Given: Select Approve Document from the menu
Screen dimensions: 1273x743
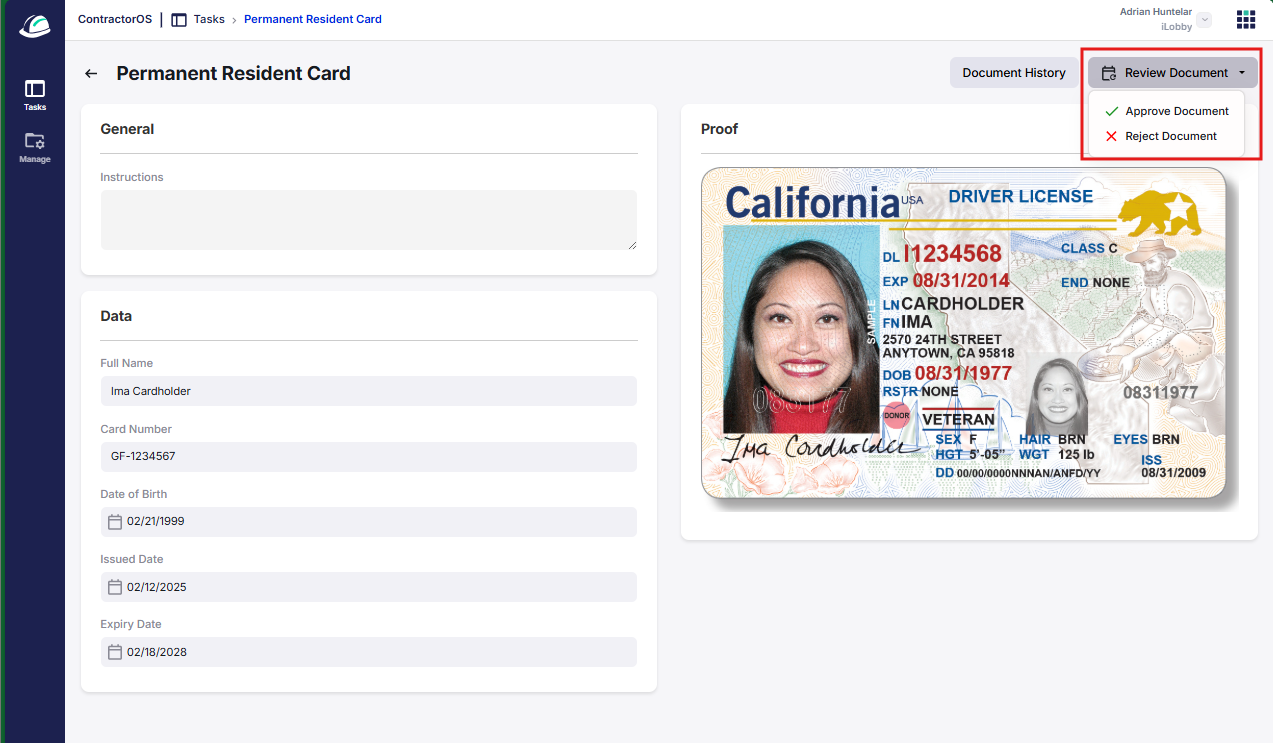Looking at the screenshot, I should pyautogui.click(x=1176, y=111).
